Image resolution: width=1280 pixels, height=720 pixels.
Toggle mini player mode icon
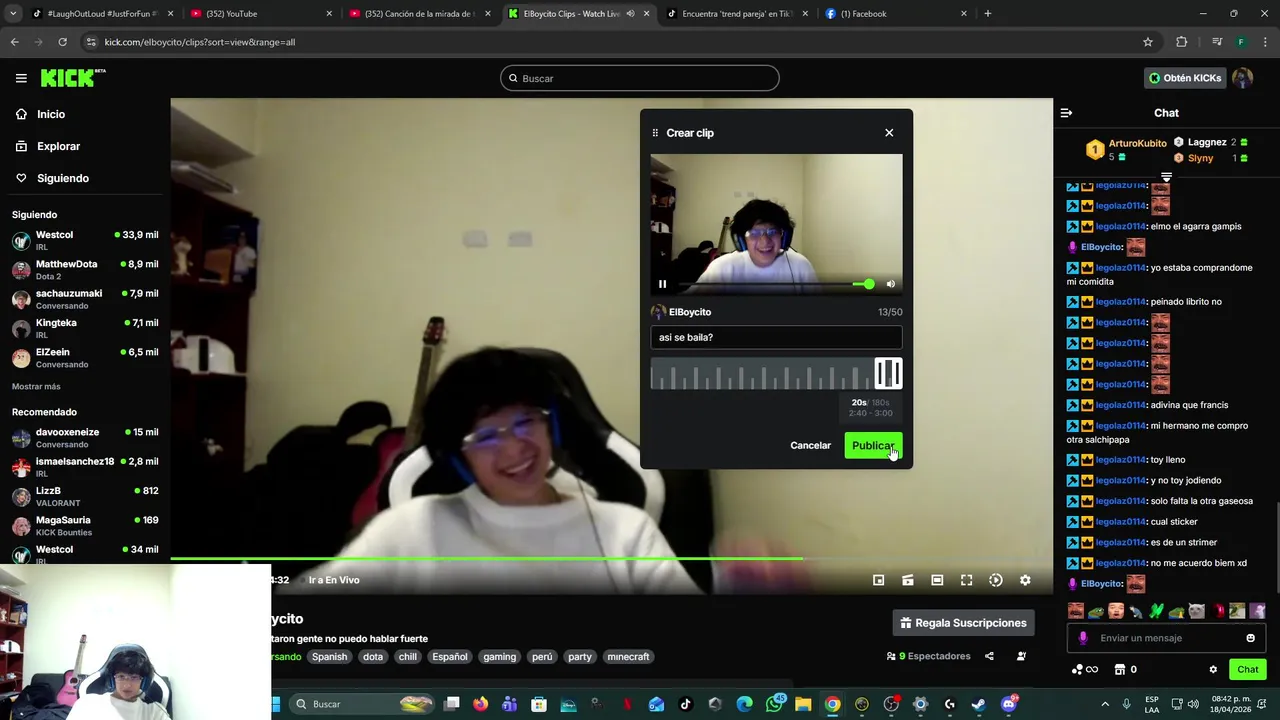[x=878, y=580]
